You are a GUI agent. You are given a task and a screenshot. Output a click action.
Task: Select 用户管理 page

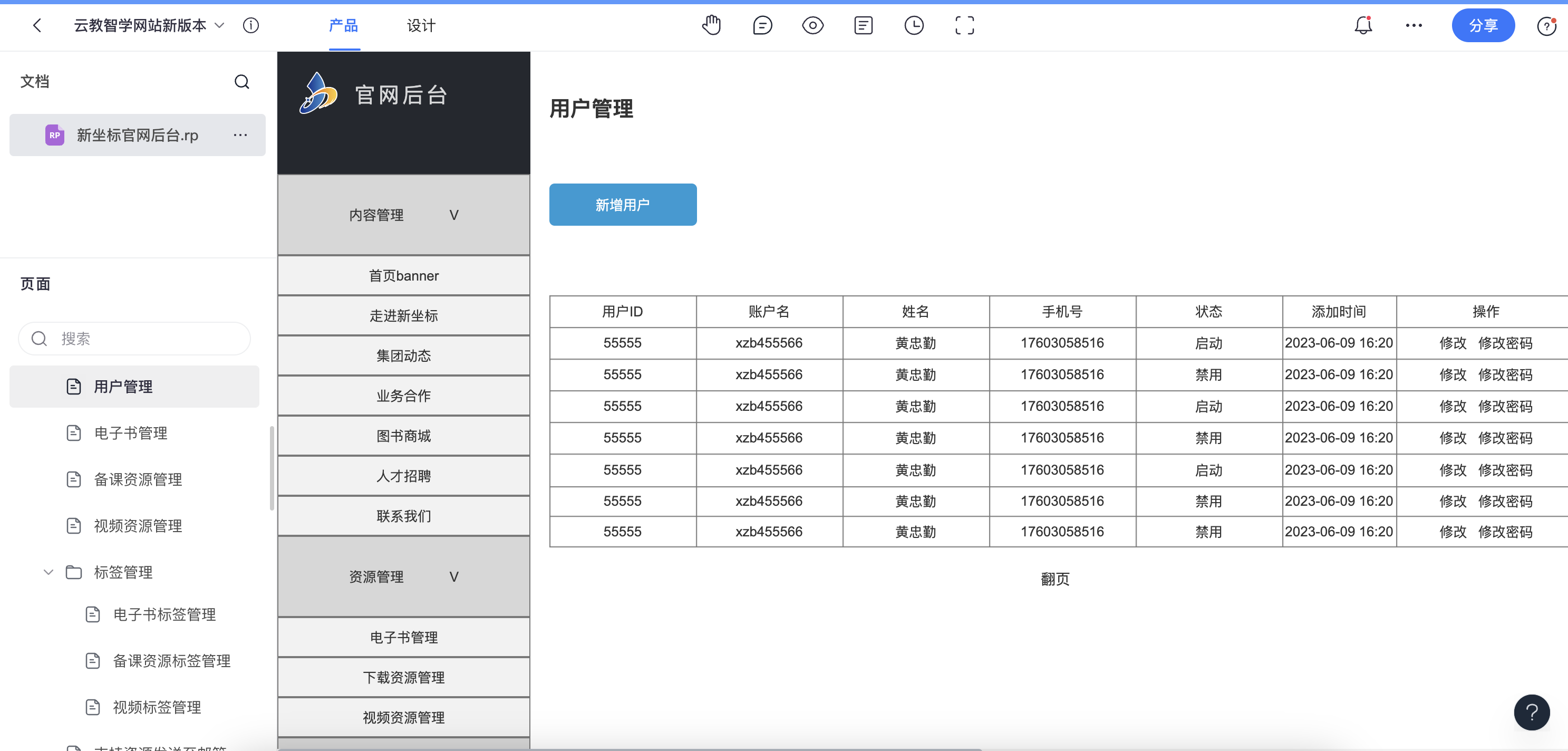pyautogui.click(x=134, y=386)
